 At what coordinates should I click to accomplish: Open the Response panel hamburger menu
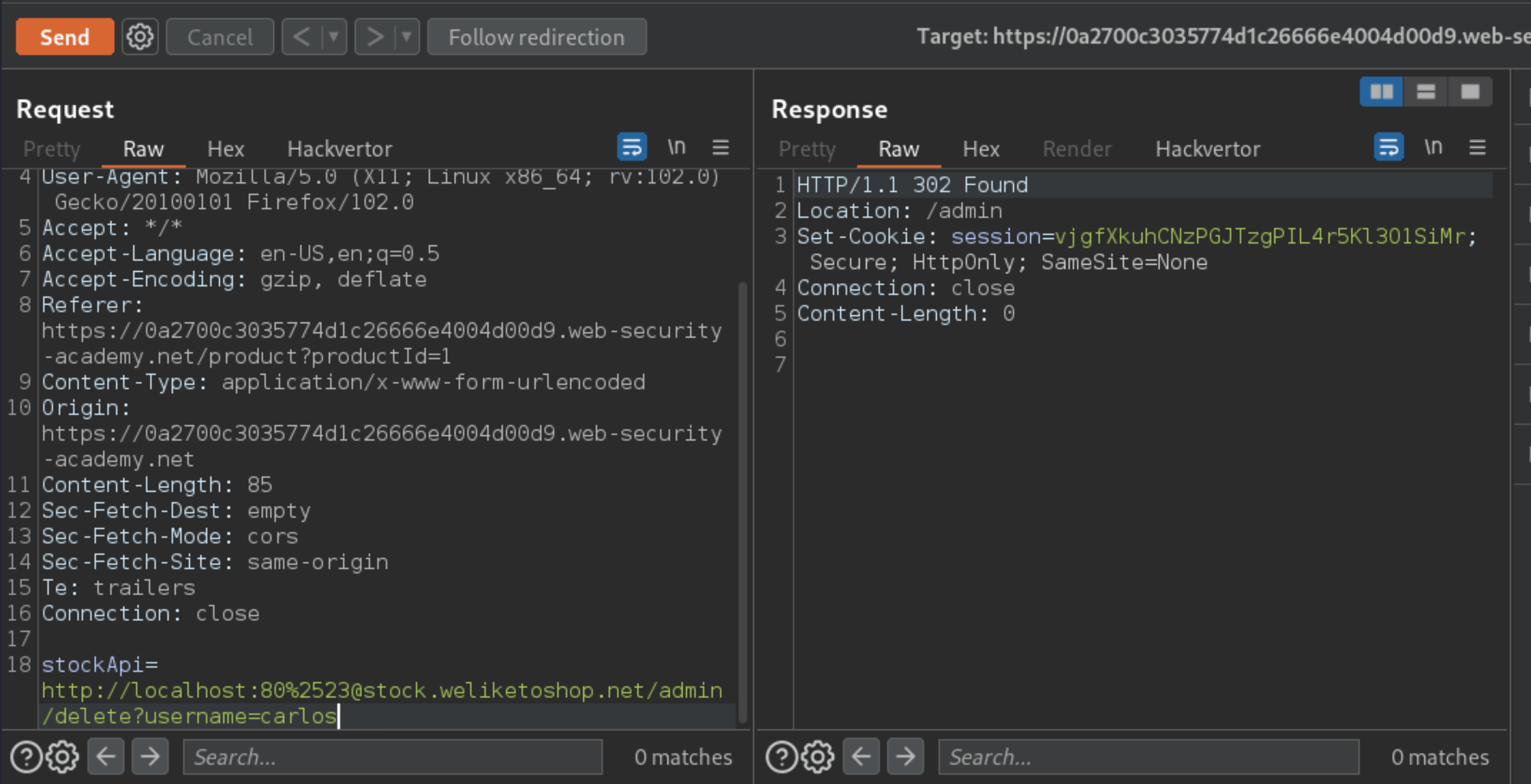pos(1477,147)
